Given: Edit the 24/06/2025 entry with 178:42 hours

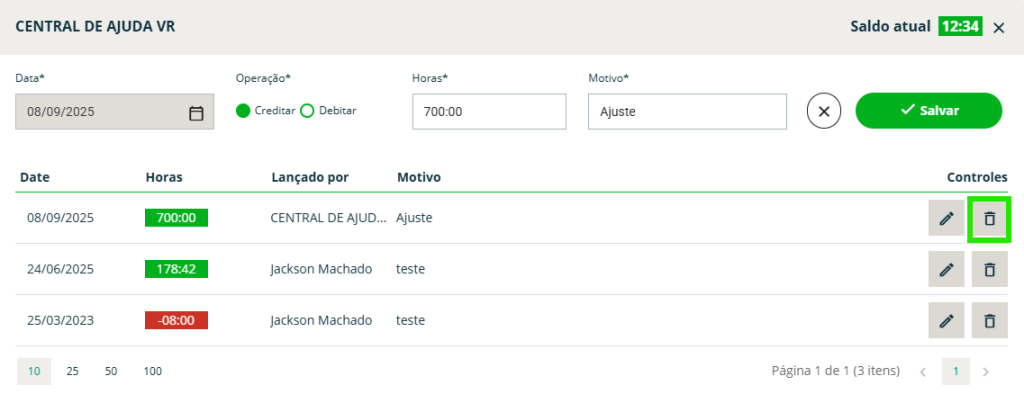Looking at the screenshot, I should tap(946, 269).
